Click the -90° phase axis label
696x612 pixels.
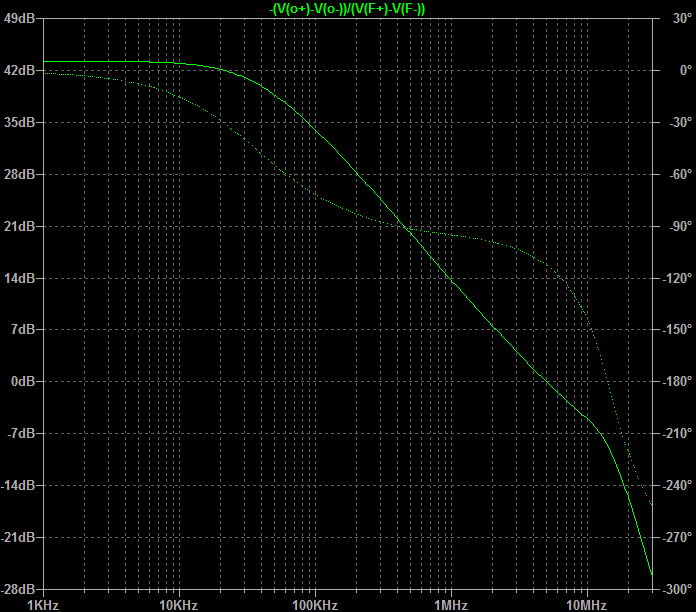pyautogui.click(x=680, y=226)
